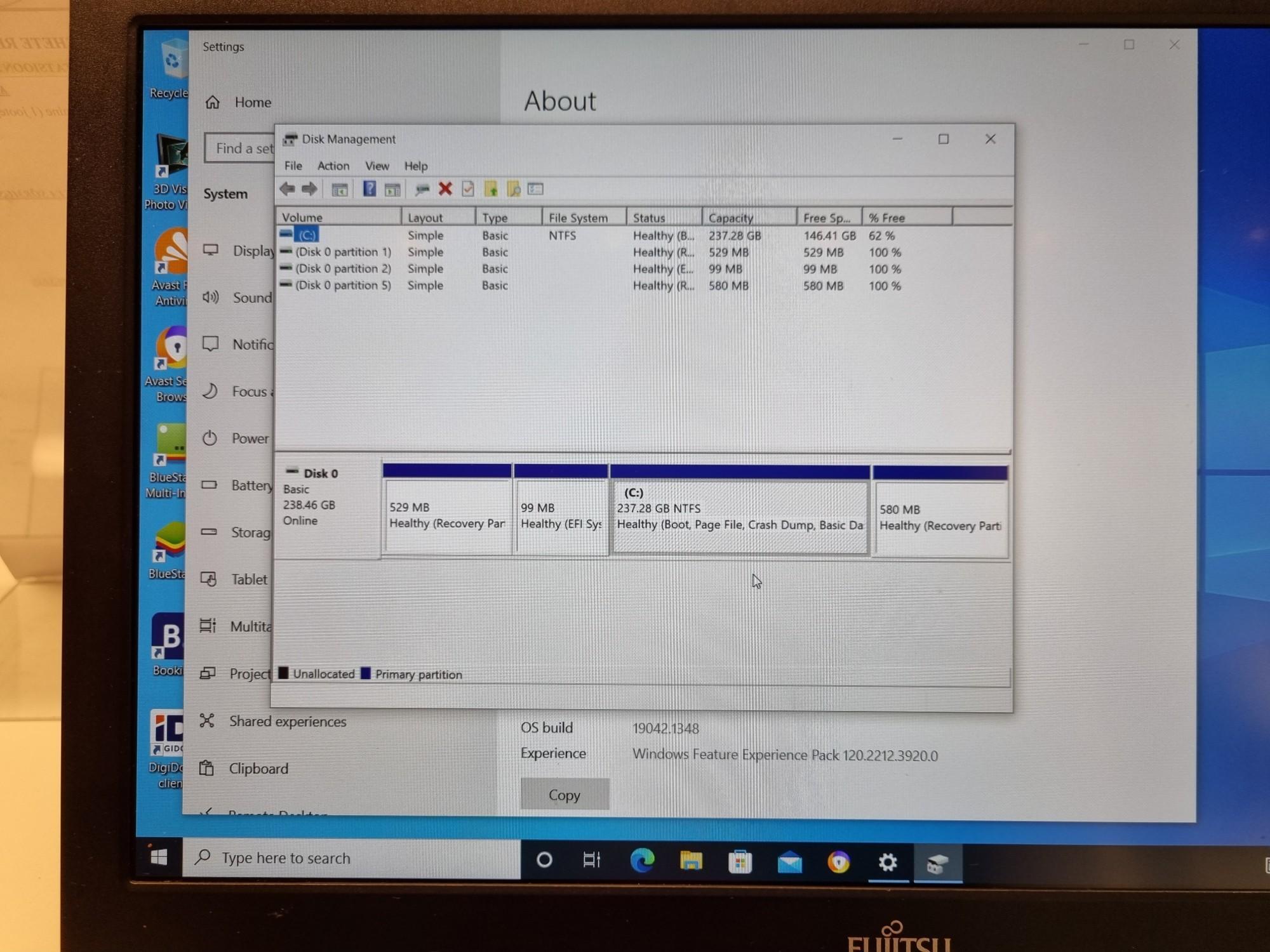
Task: Open Focus assist moon icon in Settings
Action: 210,391
